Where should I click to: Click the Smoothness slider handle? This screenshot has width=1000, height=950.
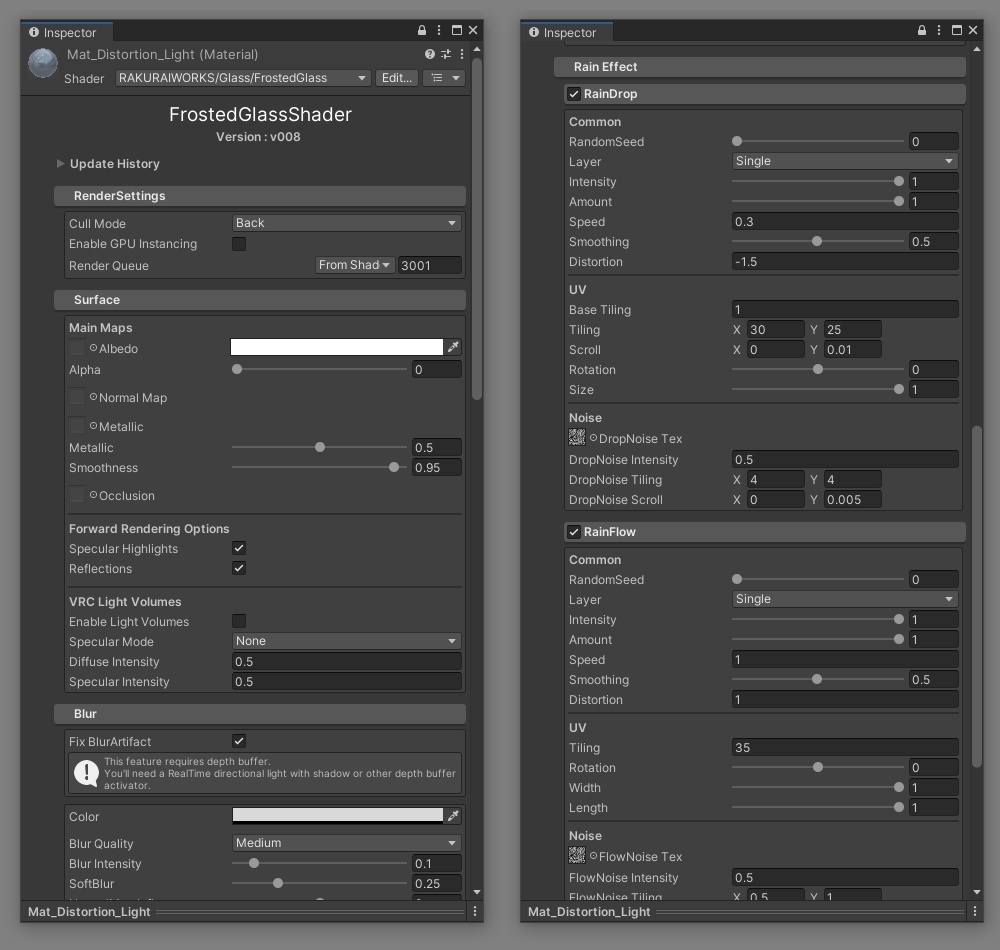(394, 467)
